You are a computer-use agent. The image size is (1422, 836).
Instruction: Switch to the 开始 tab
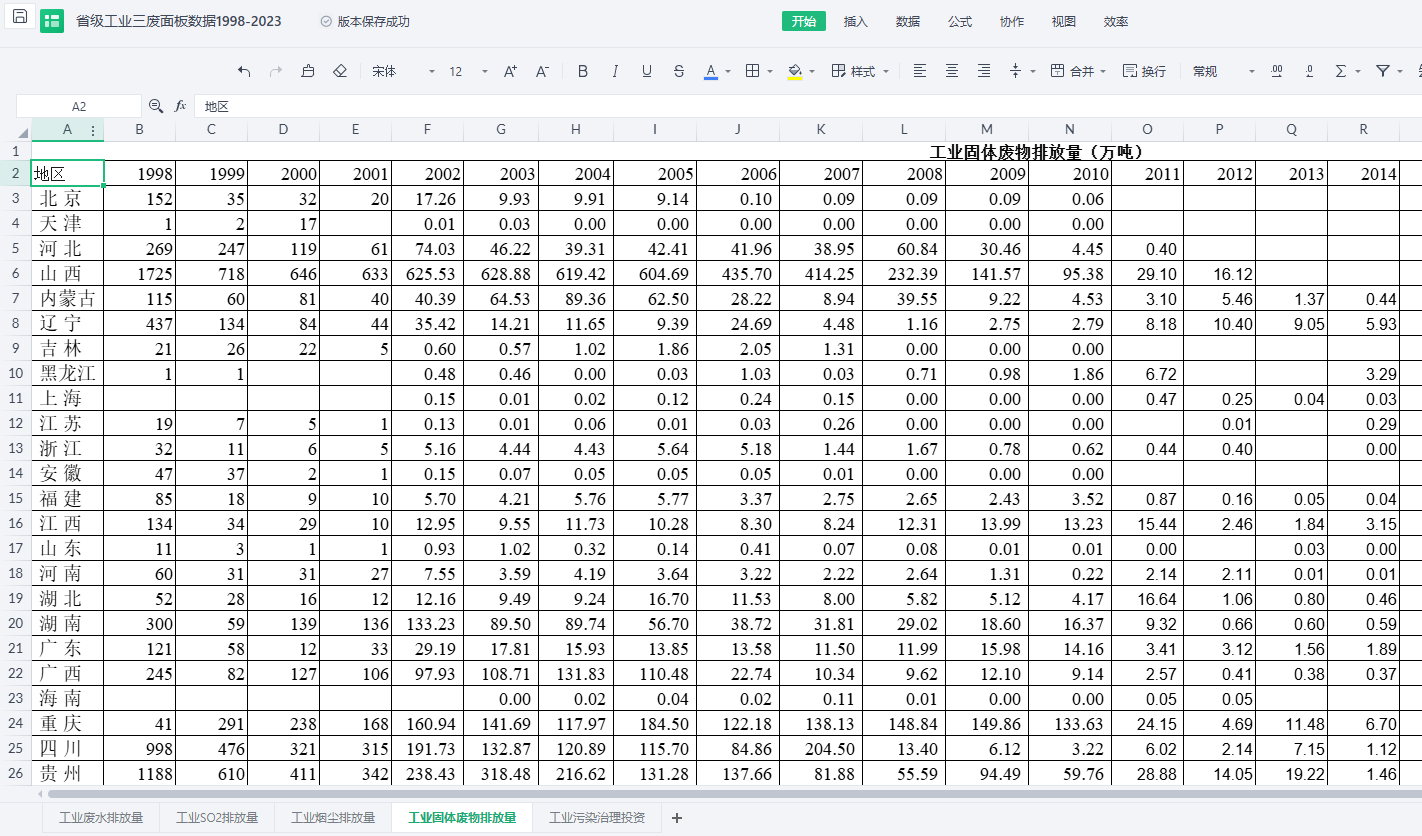coord(803,21)
